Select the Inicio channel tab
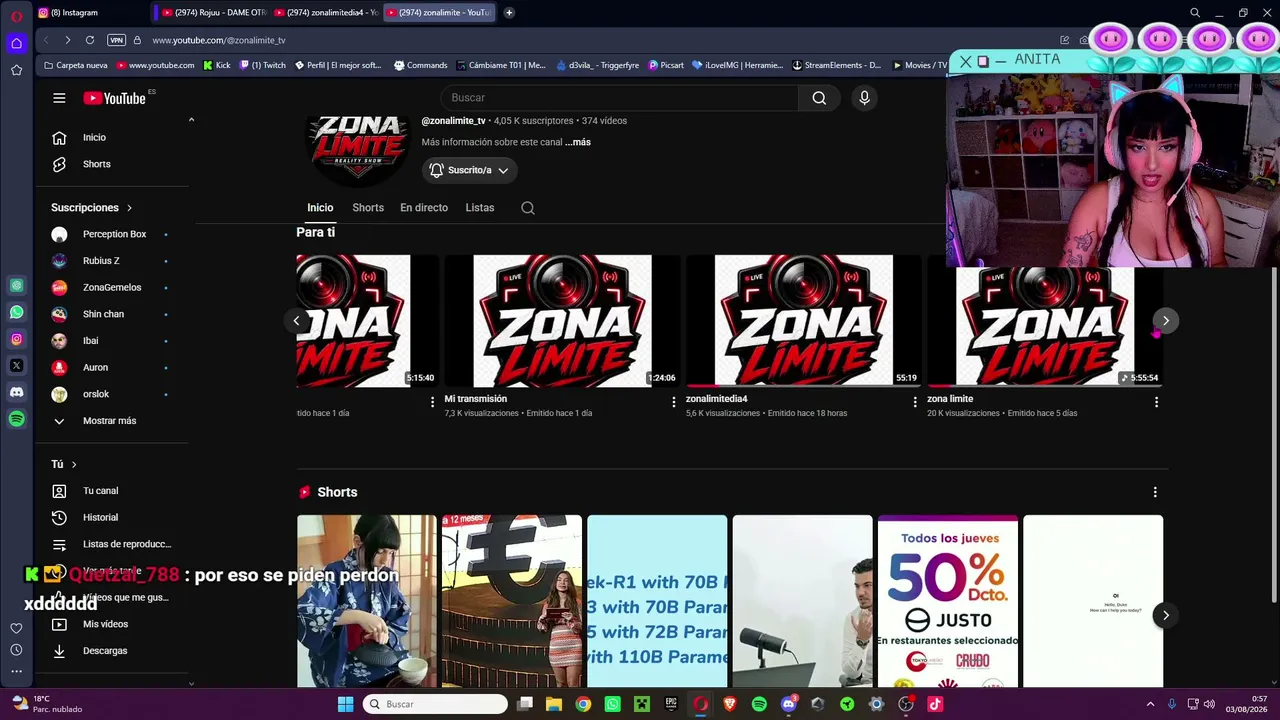The image size is (1280, 720). (x=320, y=208)
